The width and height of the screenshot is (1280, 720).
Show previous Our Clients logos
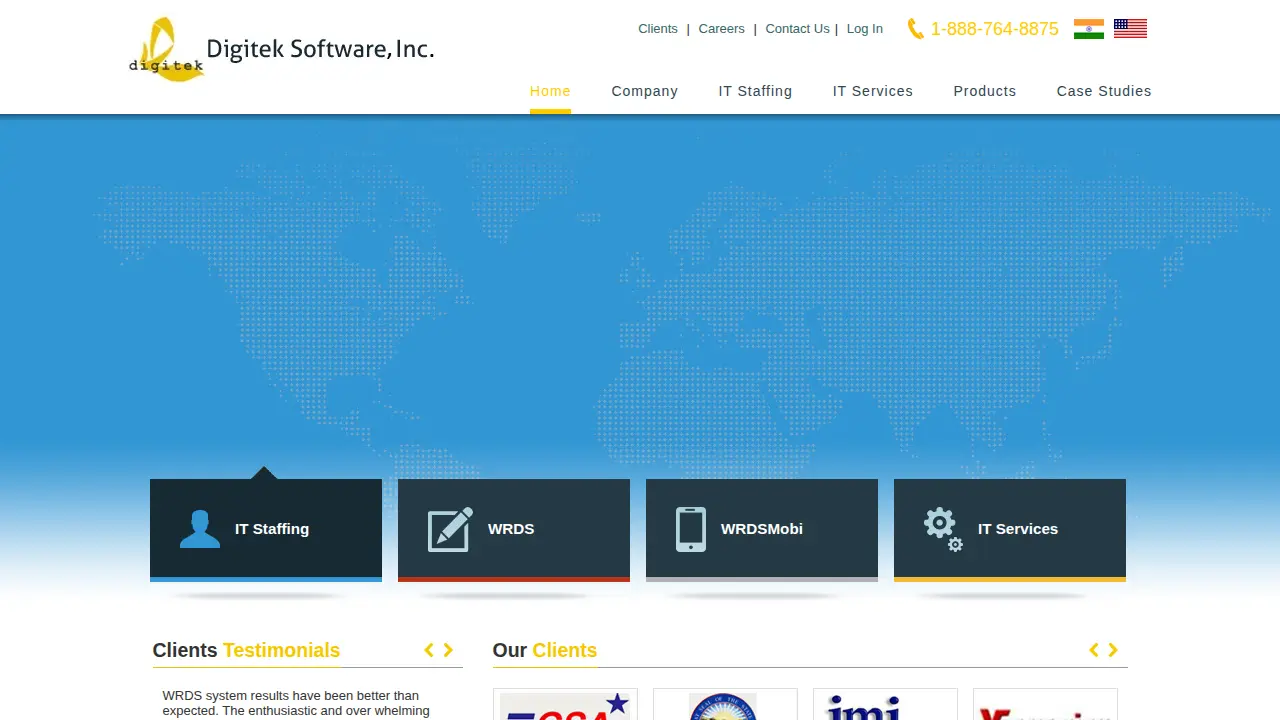click(x=1094, y=650)
